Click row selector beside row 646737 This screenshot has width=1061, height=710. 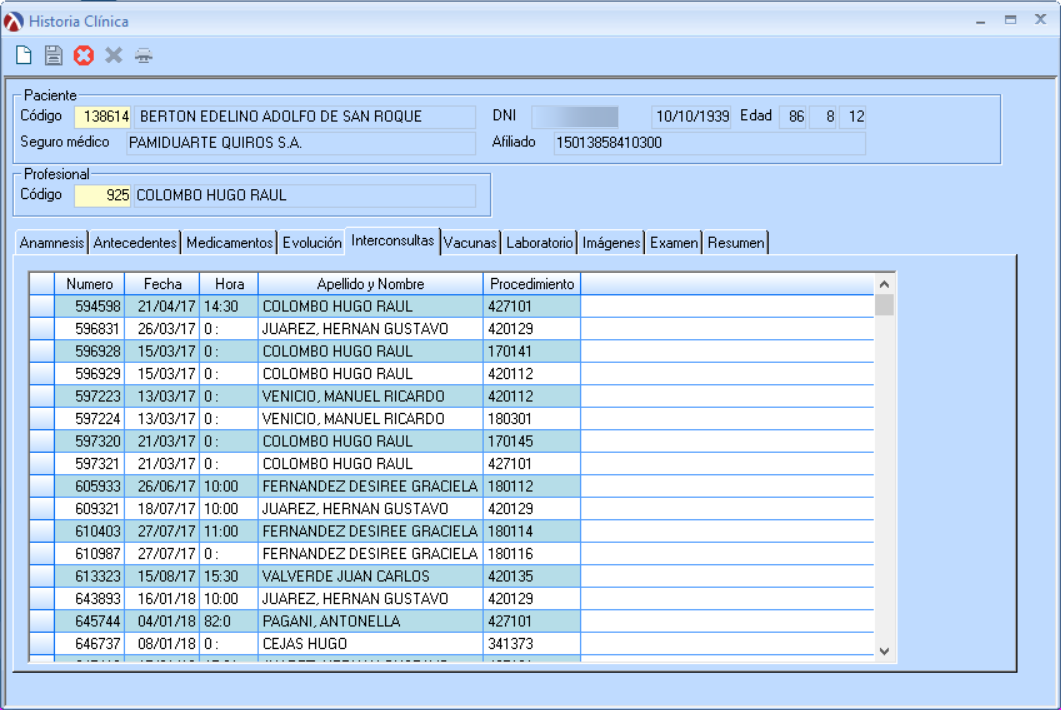42,644
